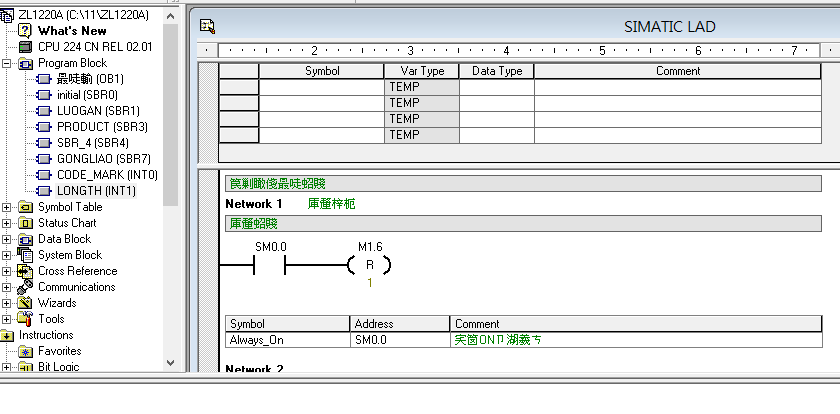Open the SBR_4 (SBR4) block
The image size is (840, 414).
click(85, 142)
